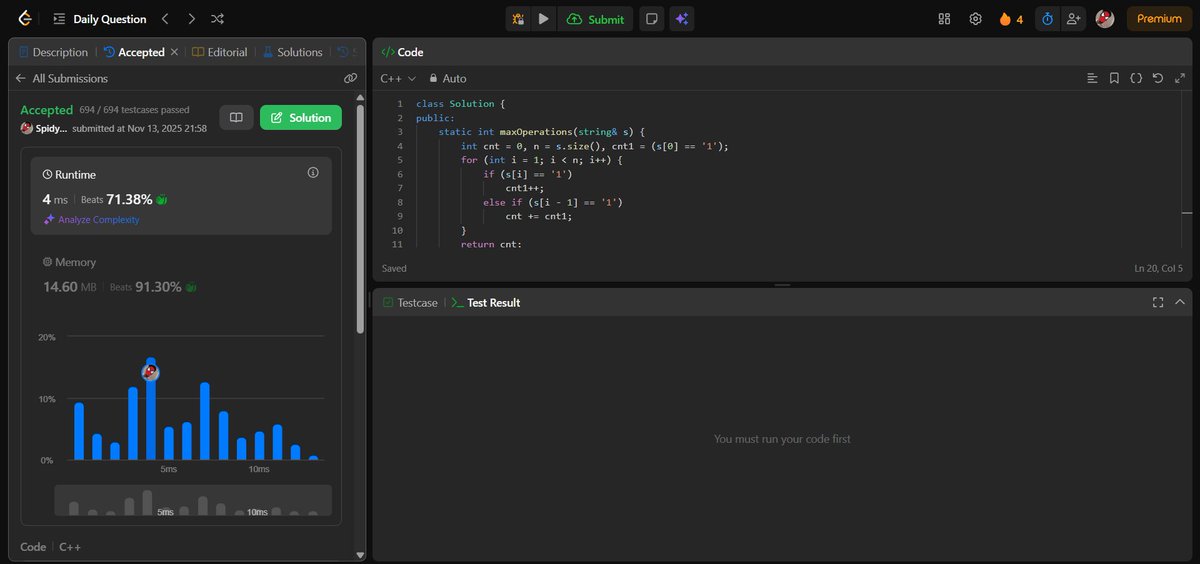Select the Code panel tab
Screen dimensions: 1200x564
pyautogui.click(x=402, y=52)
